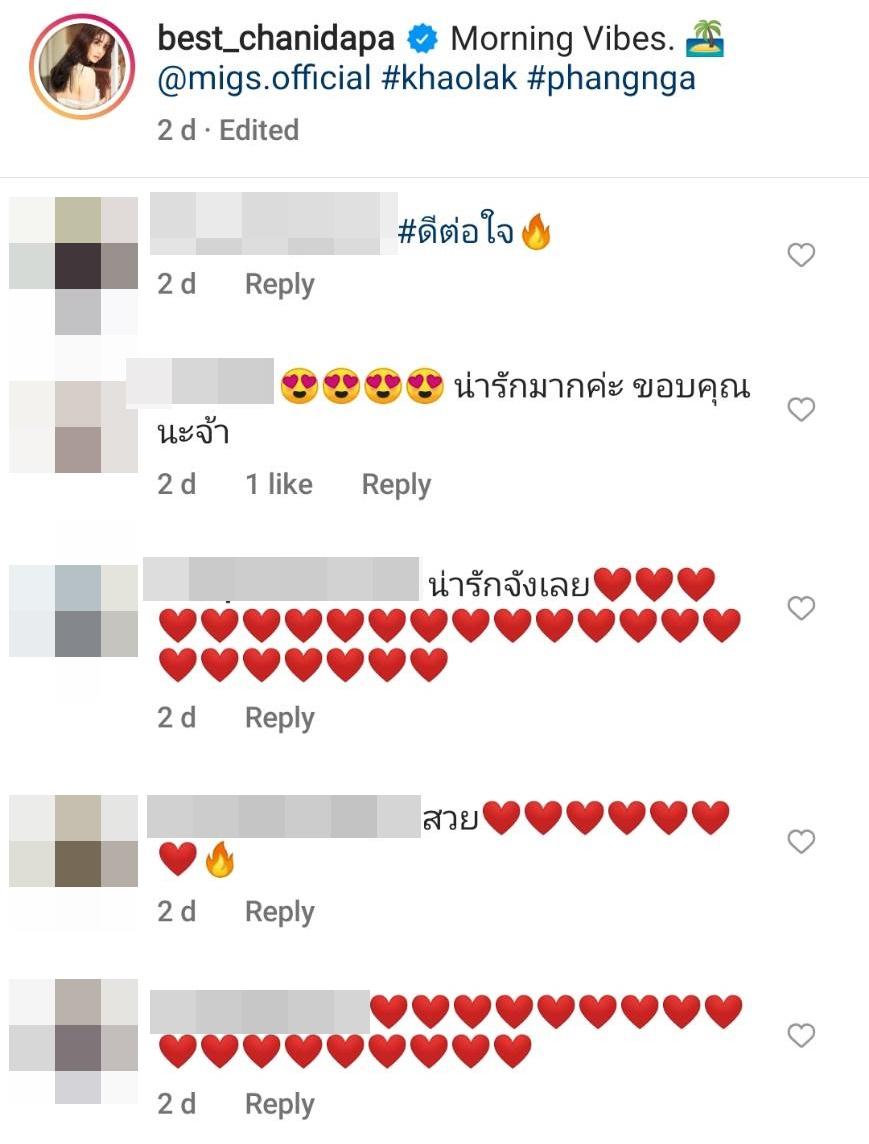Tap the heart icon beside the สวย comment
Image resolution: width=869 pixels, height=1144 pixels.
(x=801, y=841)
